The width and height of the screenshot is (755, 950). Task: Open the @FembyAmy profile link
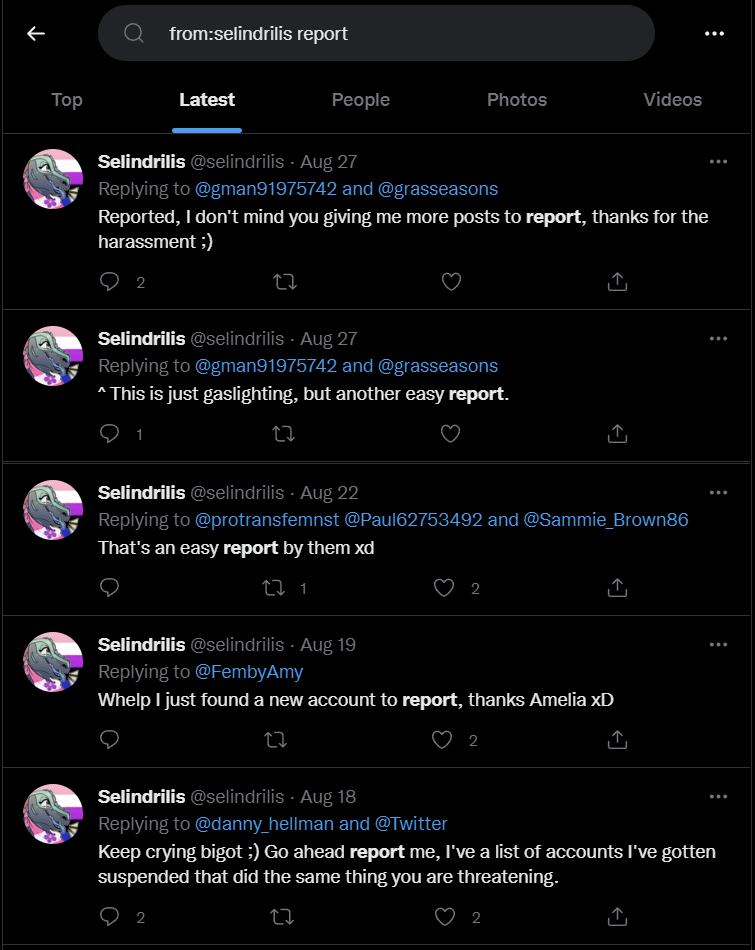point(248,672)
